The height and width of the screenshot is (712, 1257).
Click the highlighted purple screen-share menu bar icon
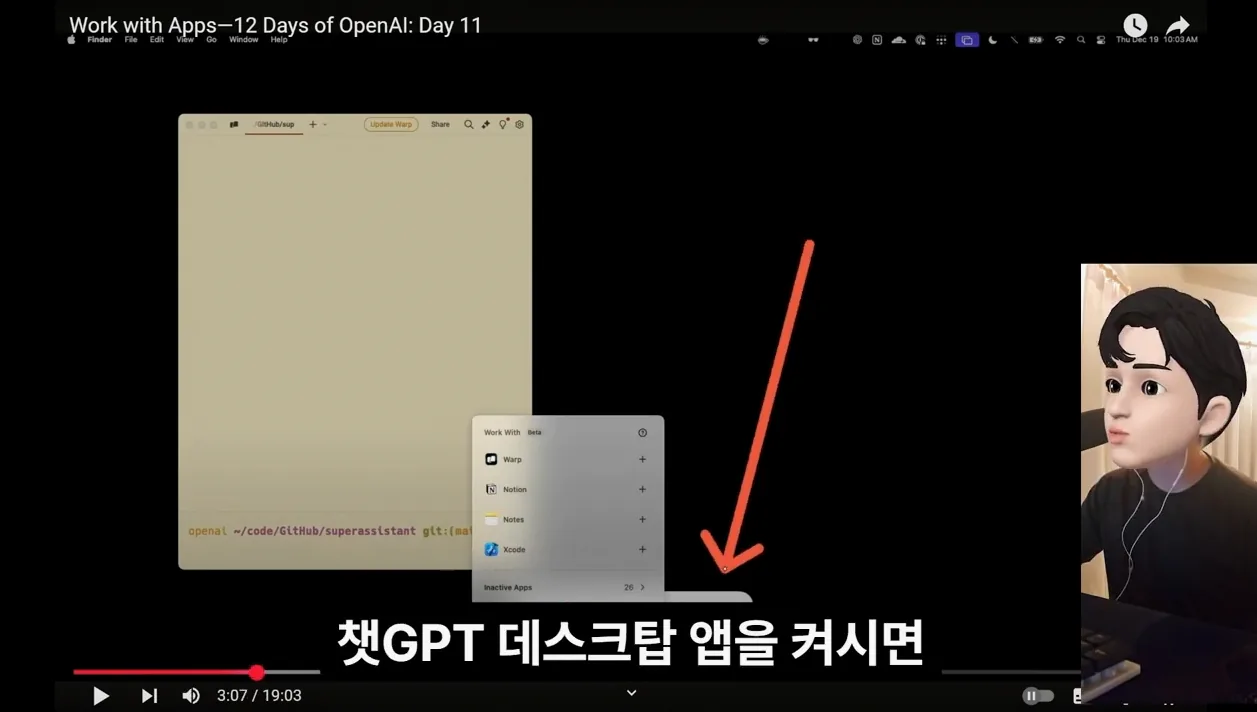(967, 40)
